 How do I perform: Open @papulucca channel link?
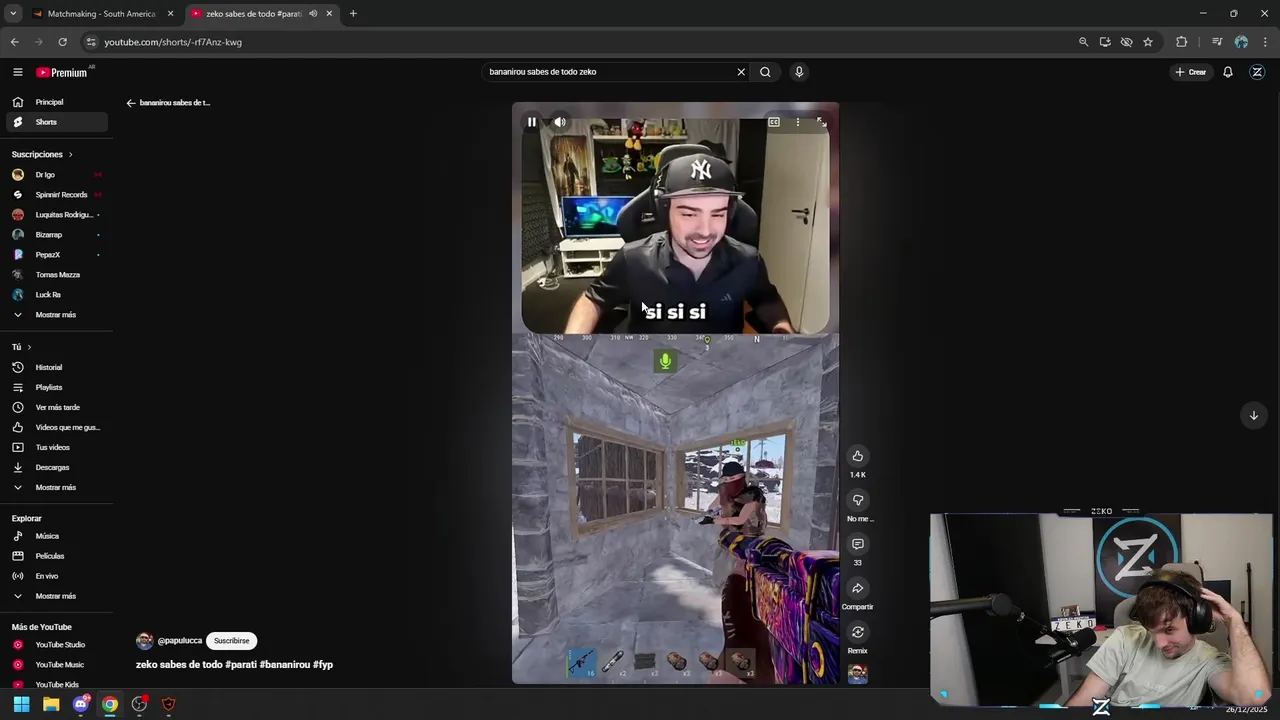[180, 641]
